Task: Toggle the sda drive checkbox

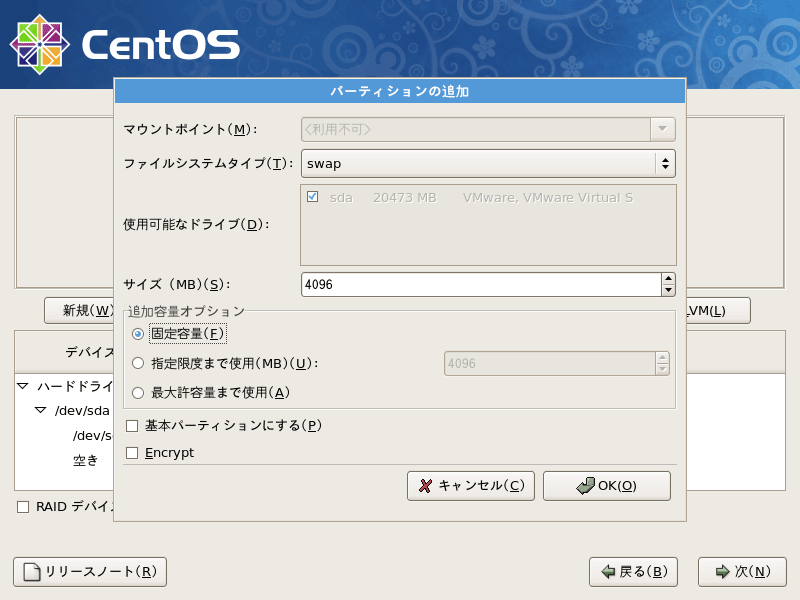Action: pos(312,198)
